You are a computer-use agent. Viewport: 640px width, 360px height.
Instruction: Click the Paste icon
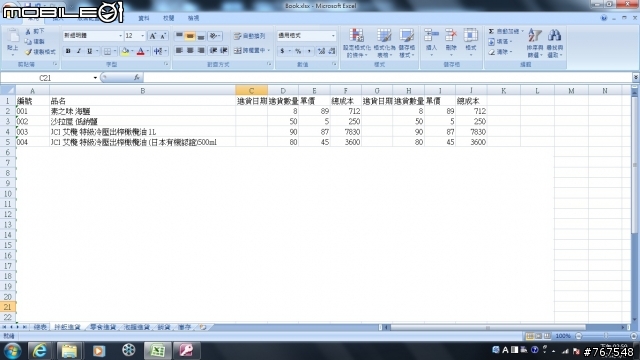click(x=13, y=36)
